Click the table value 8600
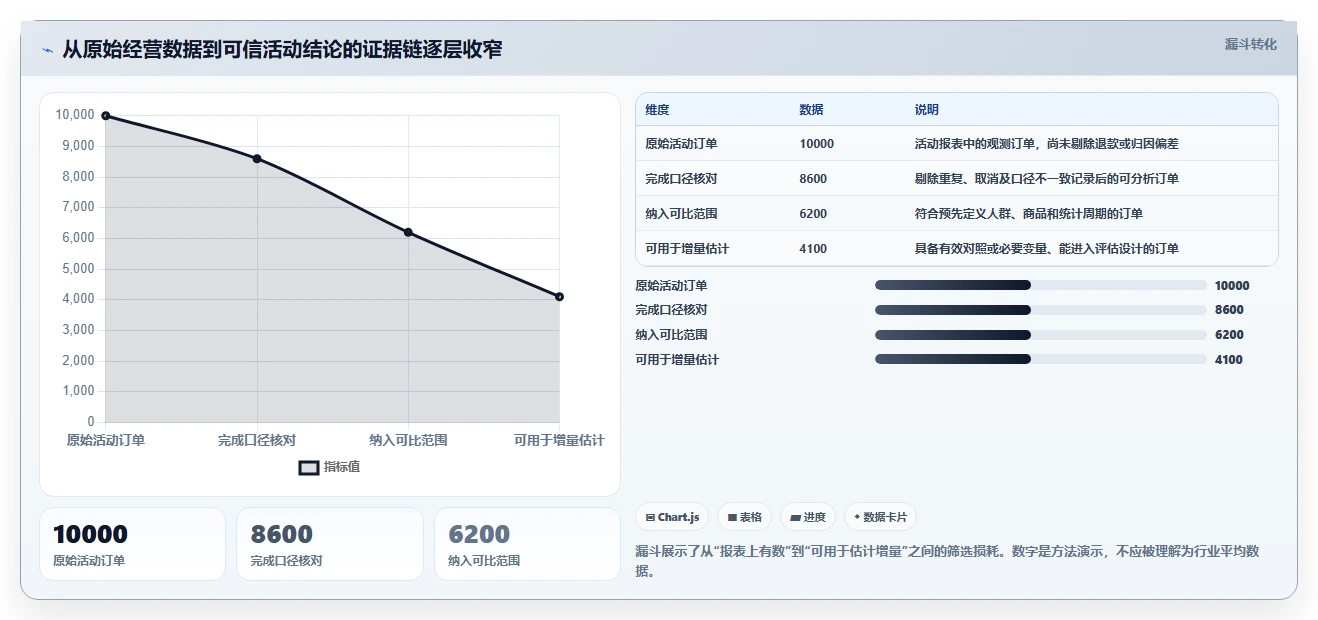Viewport: 1318px width, 620px height. coord(813,179)
